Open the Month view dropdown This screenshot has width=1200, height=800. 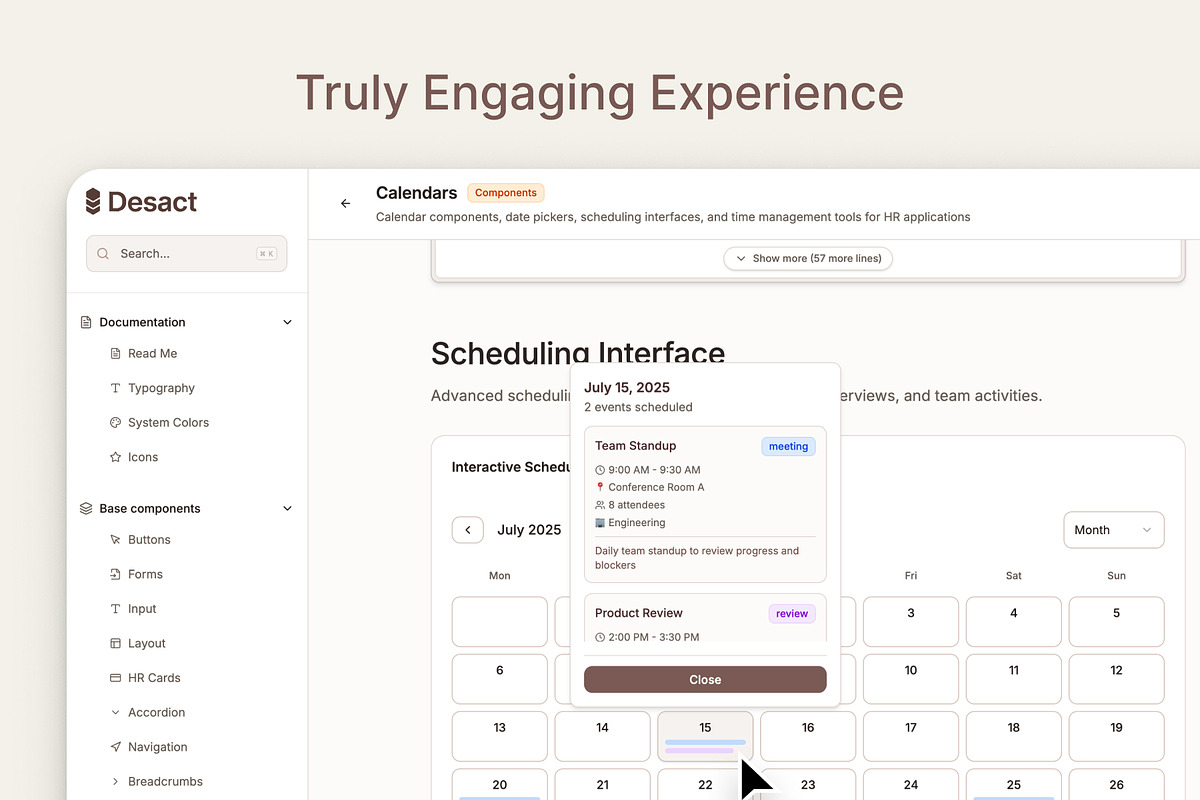point(1113,530)
